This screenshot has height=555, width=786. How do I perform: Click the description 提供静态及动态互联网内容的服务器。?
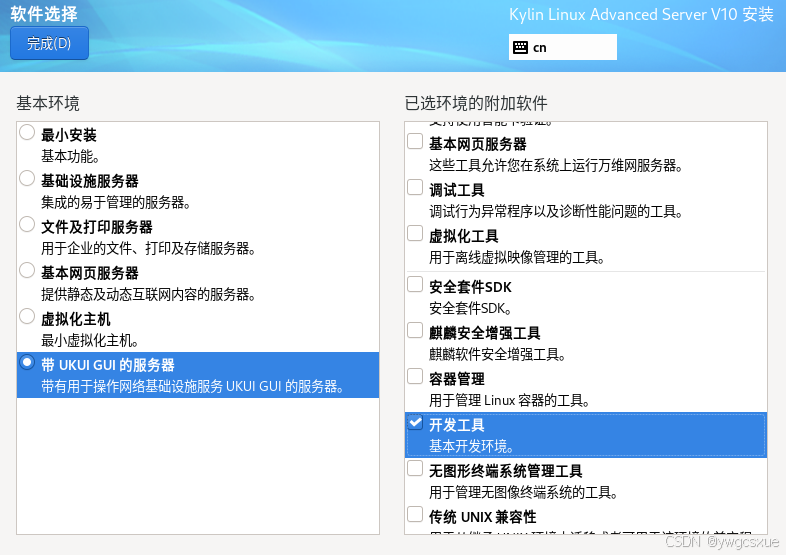point(148,294)
